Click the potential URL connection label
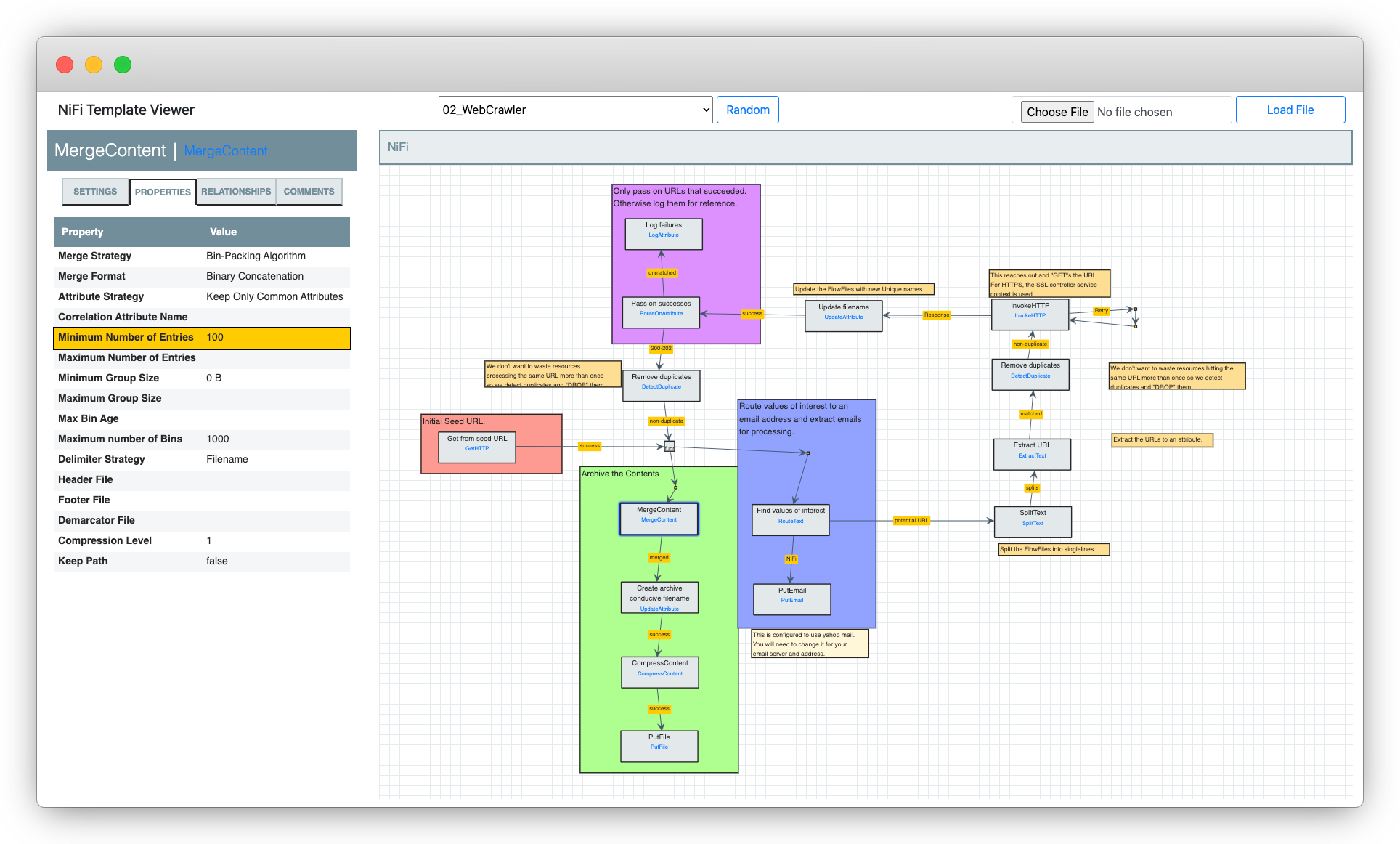 (x=911, y=521)
